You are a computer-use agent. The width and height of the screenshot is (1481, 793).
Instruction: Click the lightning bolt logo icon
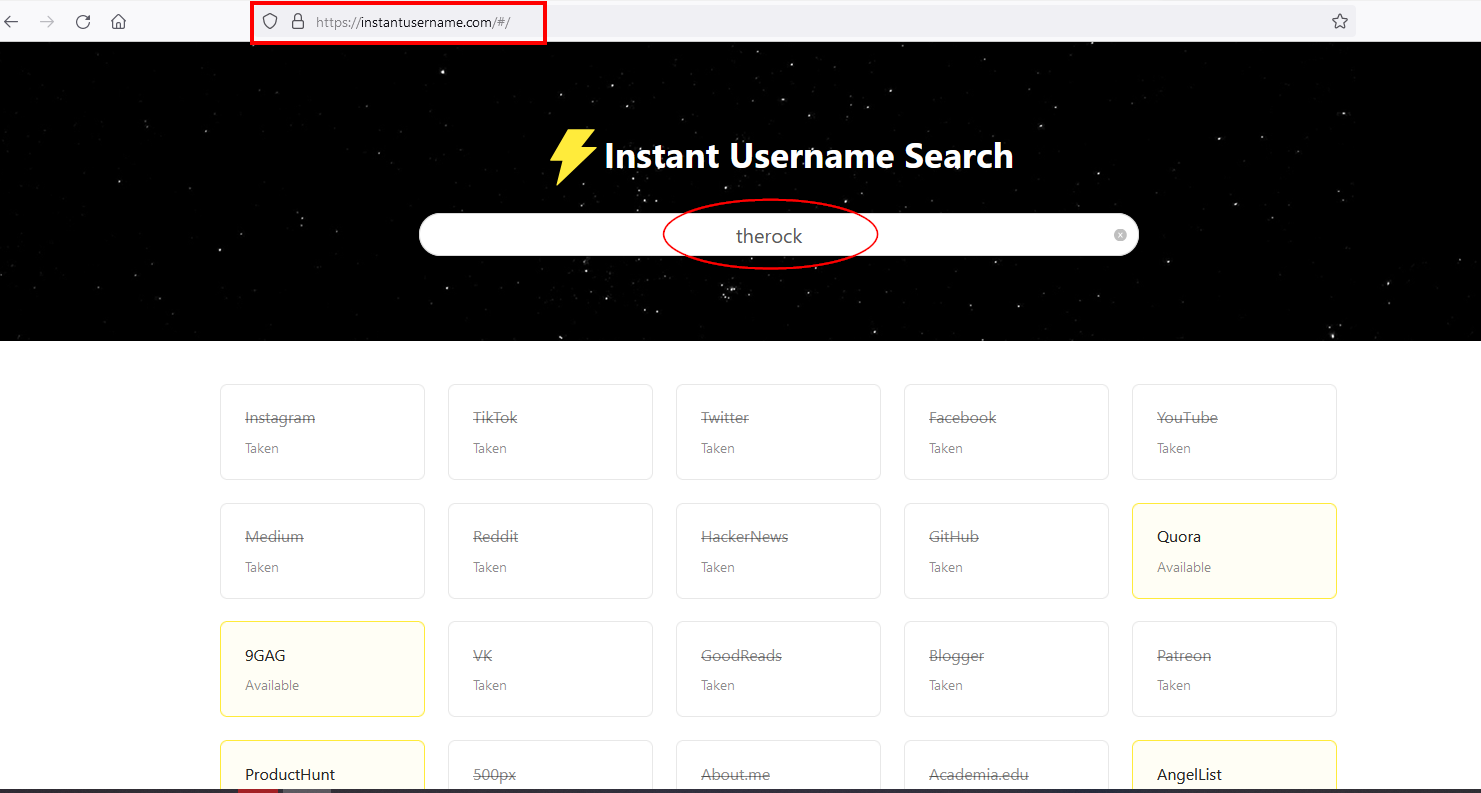point(571,156)
